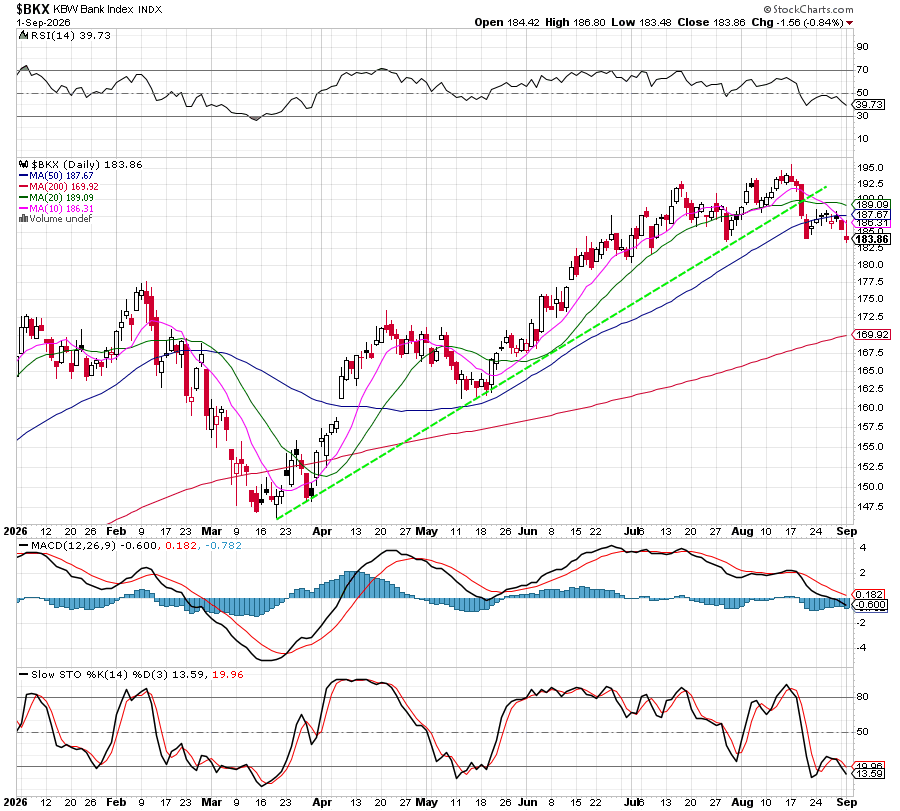Click the volume bars icon beside Volume undef

pos(23,219)
